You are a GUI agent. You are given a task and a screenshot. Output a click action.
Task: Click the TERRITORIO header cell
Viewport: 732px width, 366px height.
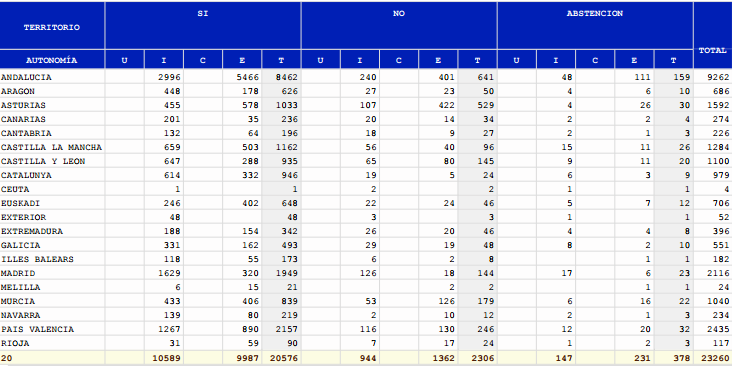coord(52,27)
